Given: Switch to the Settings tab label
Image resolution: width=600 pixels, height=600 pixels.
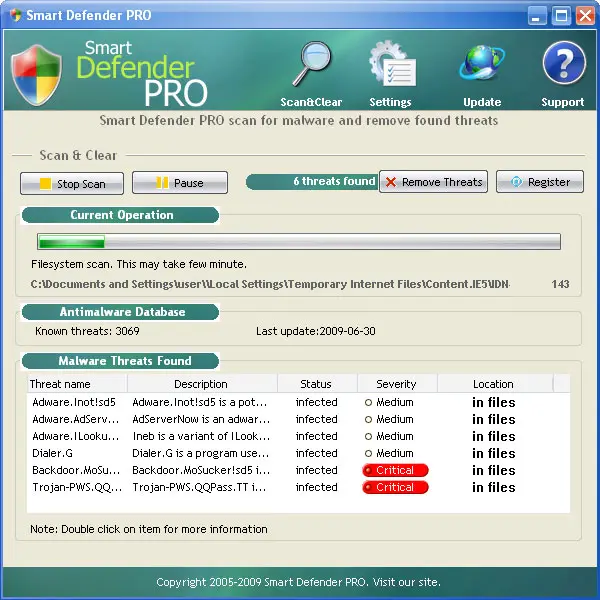Looking at the screenshot, I should coord(390,102).
